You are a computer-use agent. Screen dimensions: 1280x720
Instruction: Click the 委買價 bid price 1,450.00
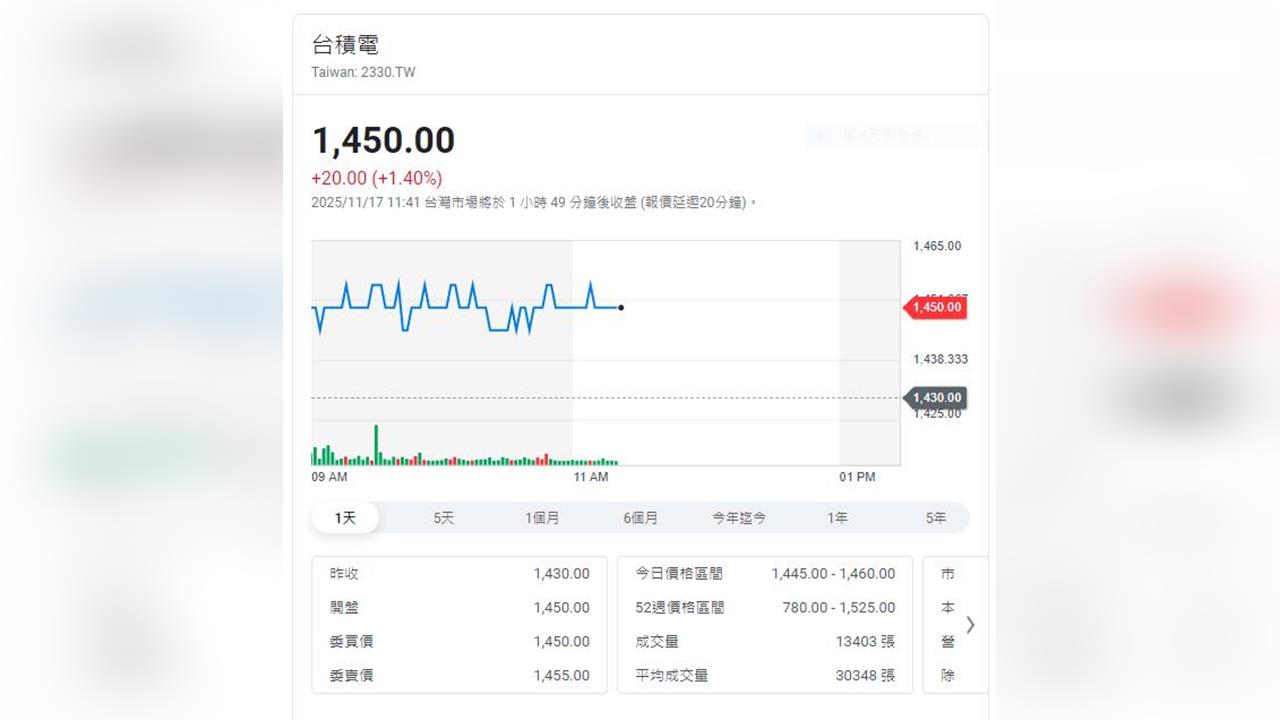click(562, 641)
